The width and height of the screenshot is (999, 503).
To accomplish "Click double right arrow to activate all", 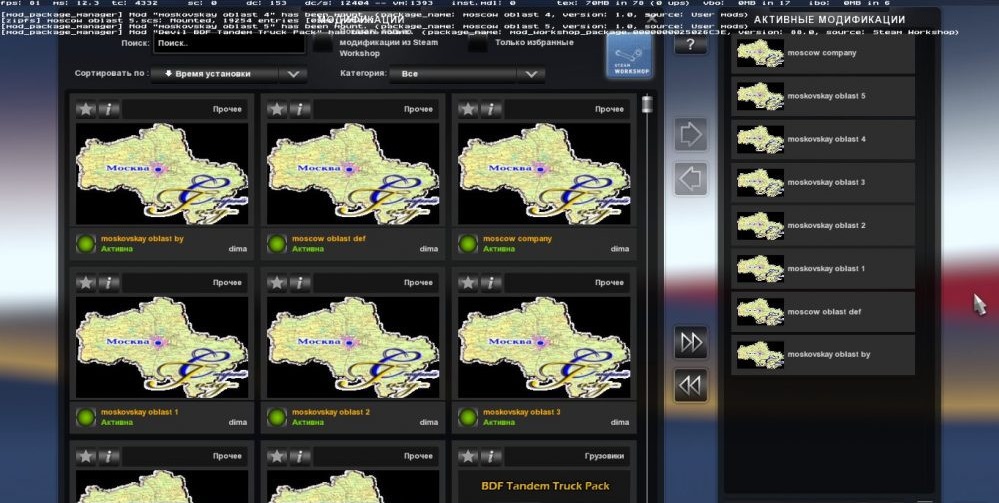I will point(690,340).
